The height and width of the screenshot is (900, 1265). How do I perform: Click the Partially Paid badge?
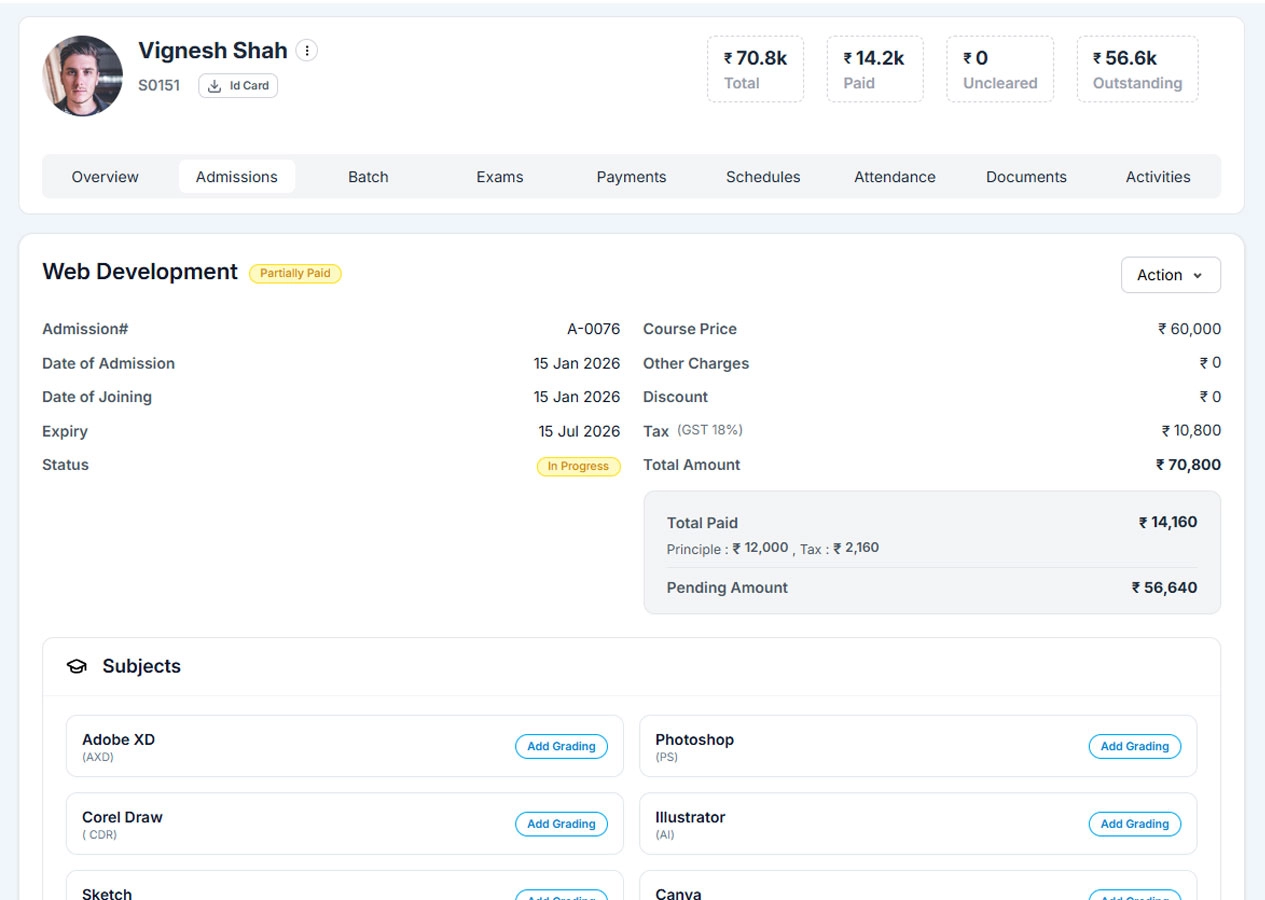295,273
